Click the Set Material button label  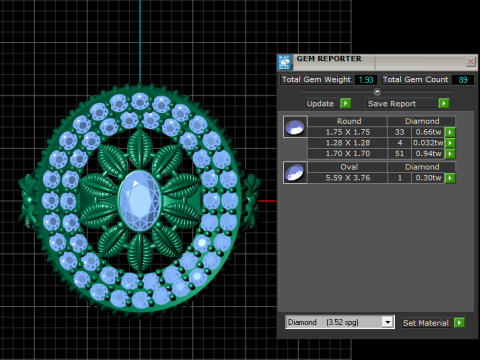tap(426, 323)
